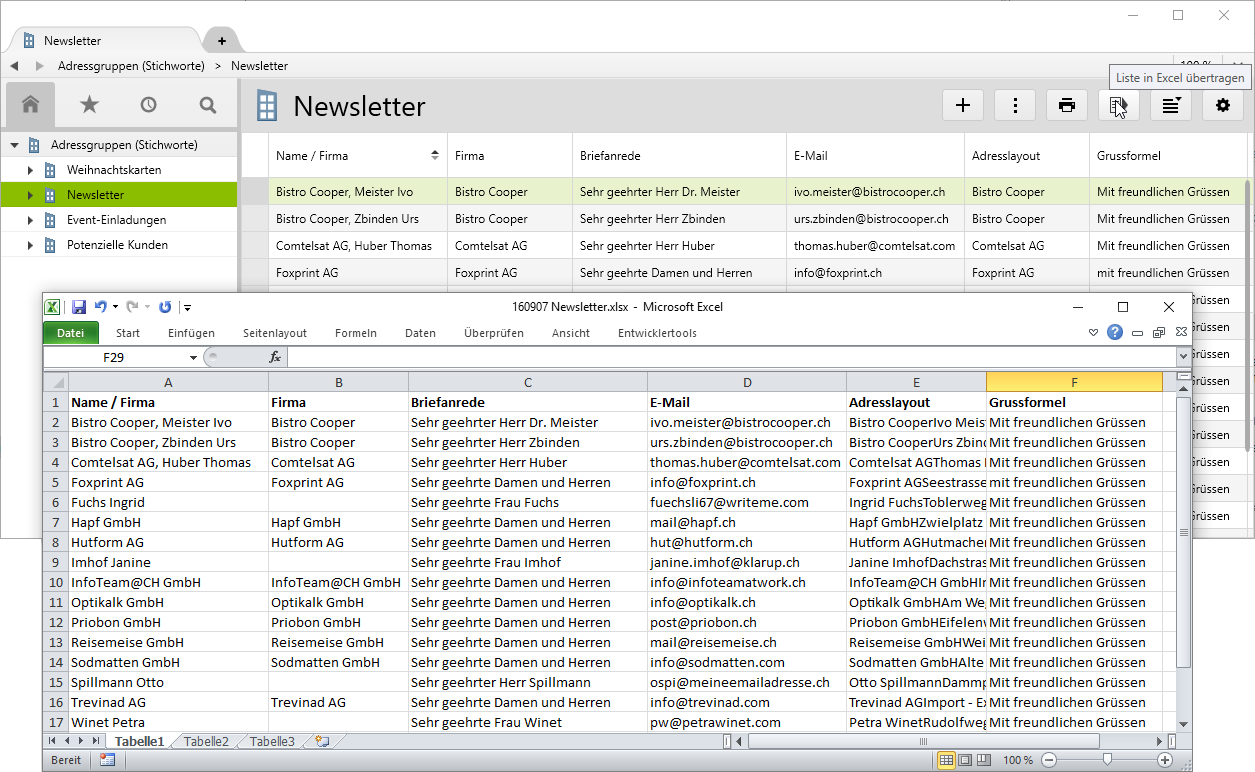The height and width of the screenshot is (772, 1255).
Task: Open the settings gear in Newsletter toolbar
Action: tap(1222, 105)
